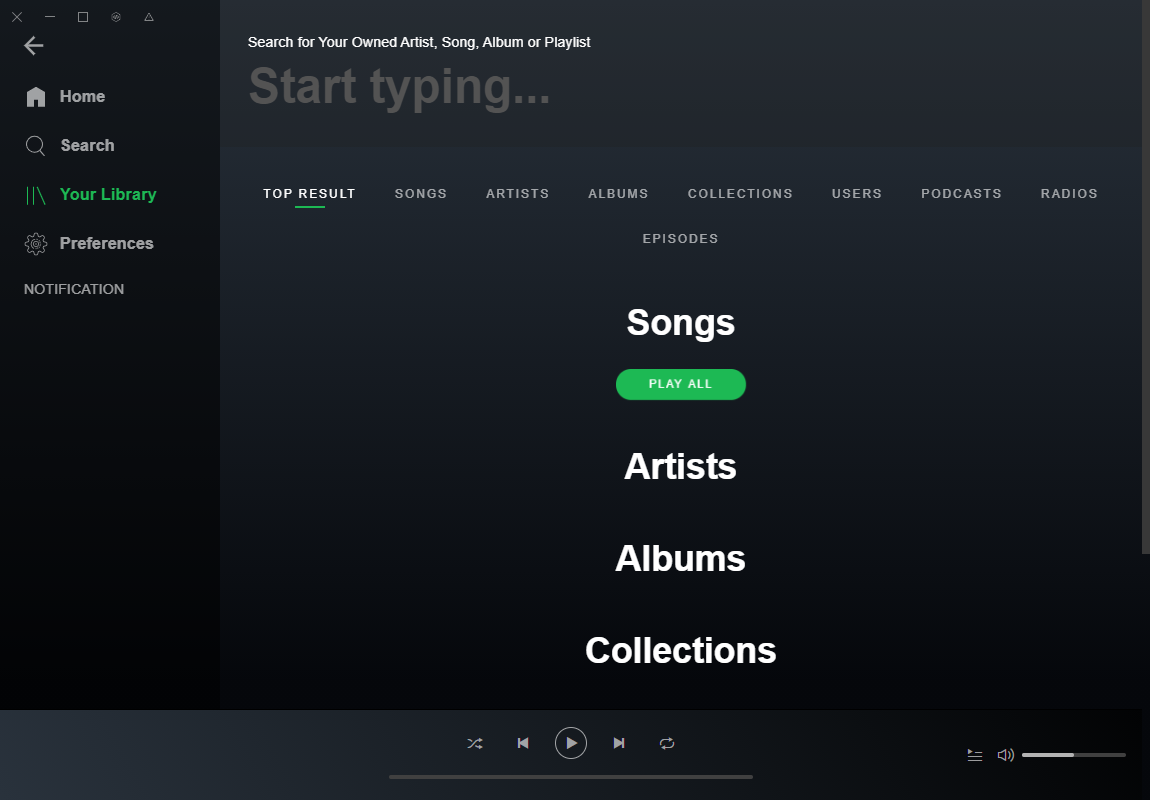Switch to the SONGS tab
This screenshot has width=1150, height=800.
tap(421, 194)
